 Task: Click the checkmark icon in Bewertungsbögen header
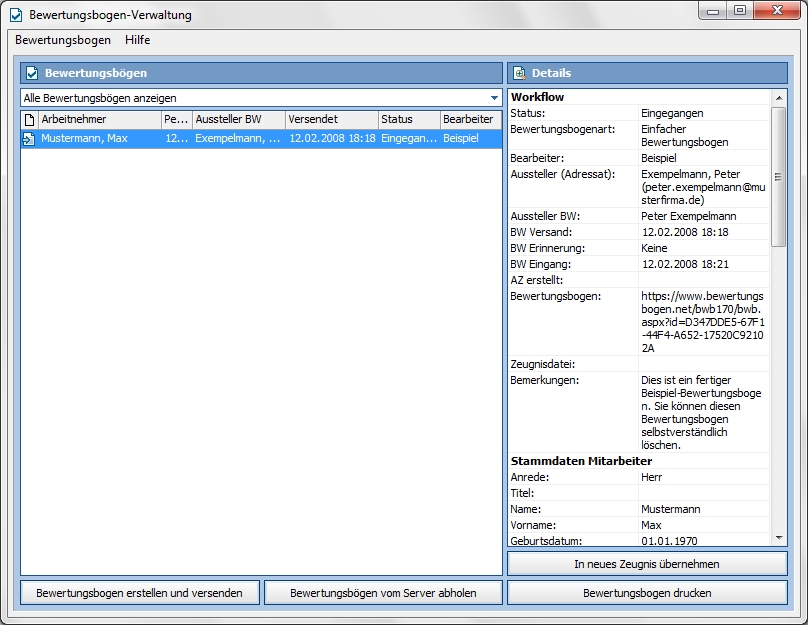coord(32,73)
